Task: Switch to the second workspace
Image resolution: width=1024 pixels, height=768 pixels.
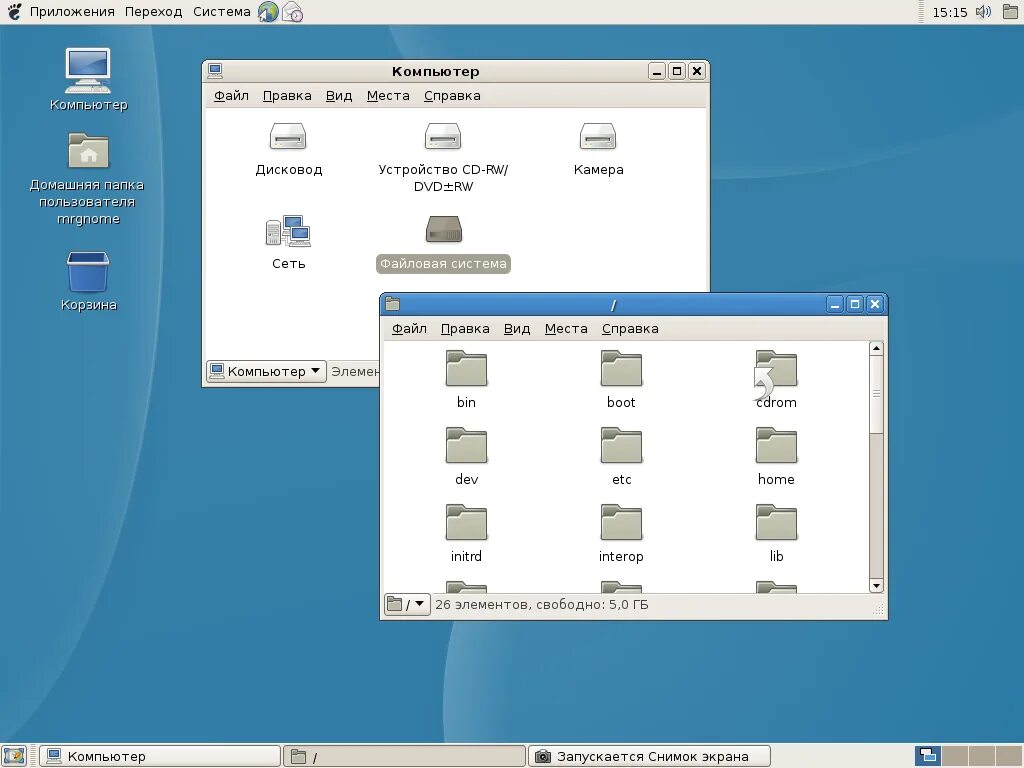Action: [955, 756]
